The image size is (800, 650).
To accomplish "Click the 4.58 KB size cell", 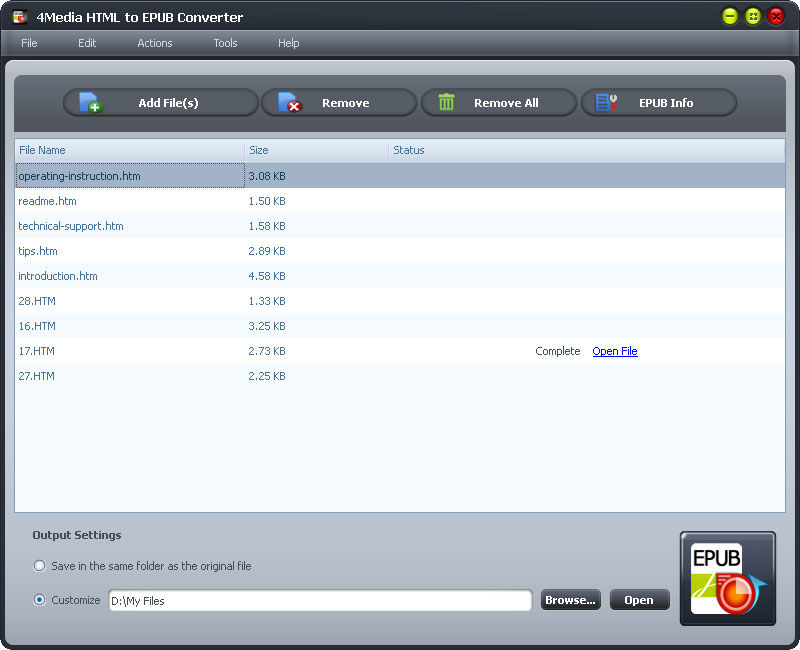I will coord(267,276).
